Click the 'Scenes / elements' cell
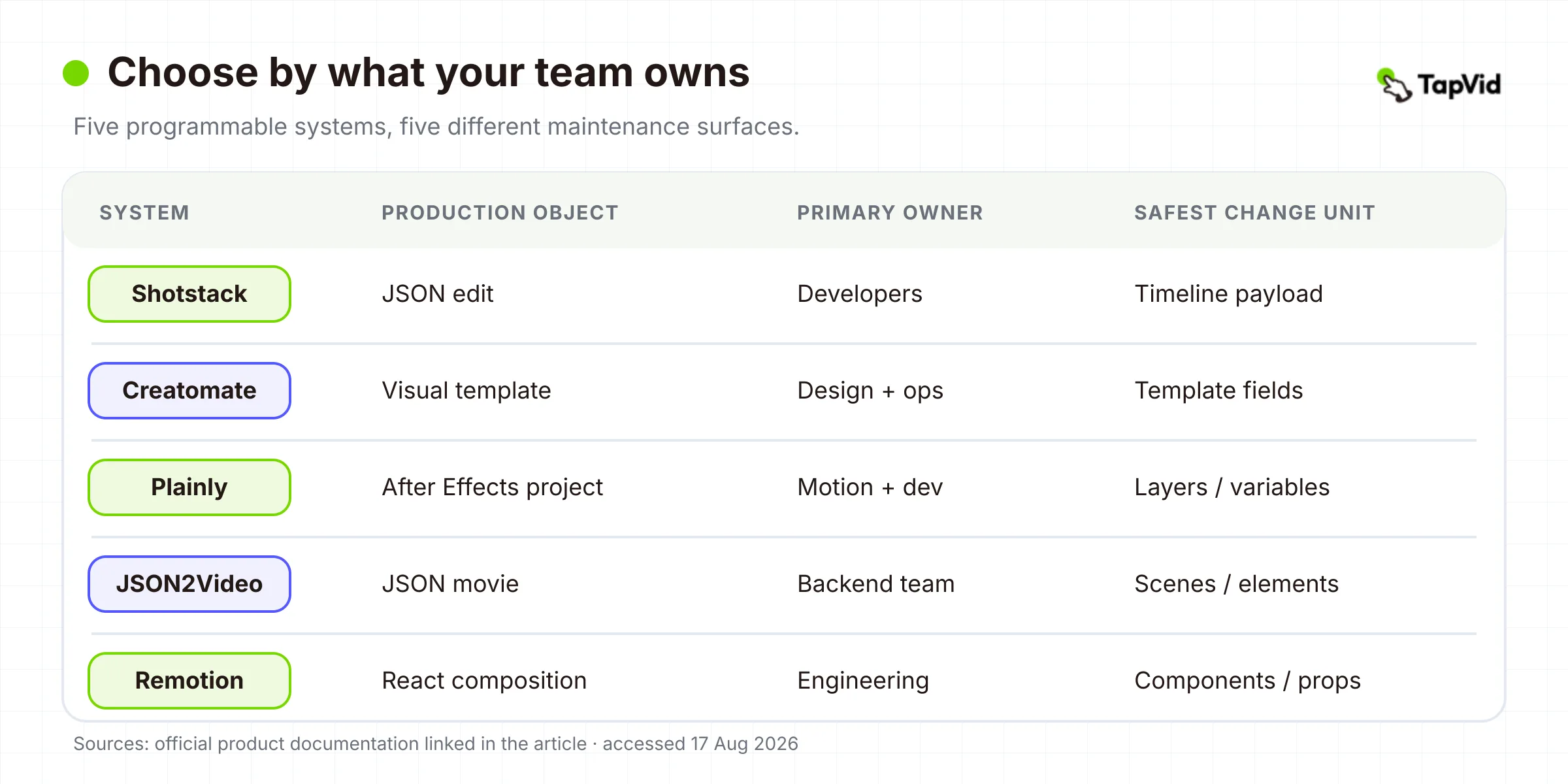 1236,584
